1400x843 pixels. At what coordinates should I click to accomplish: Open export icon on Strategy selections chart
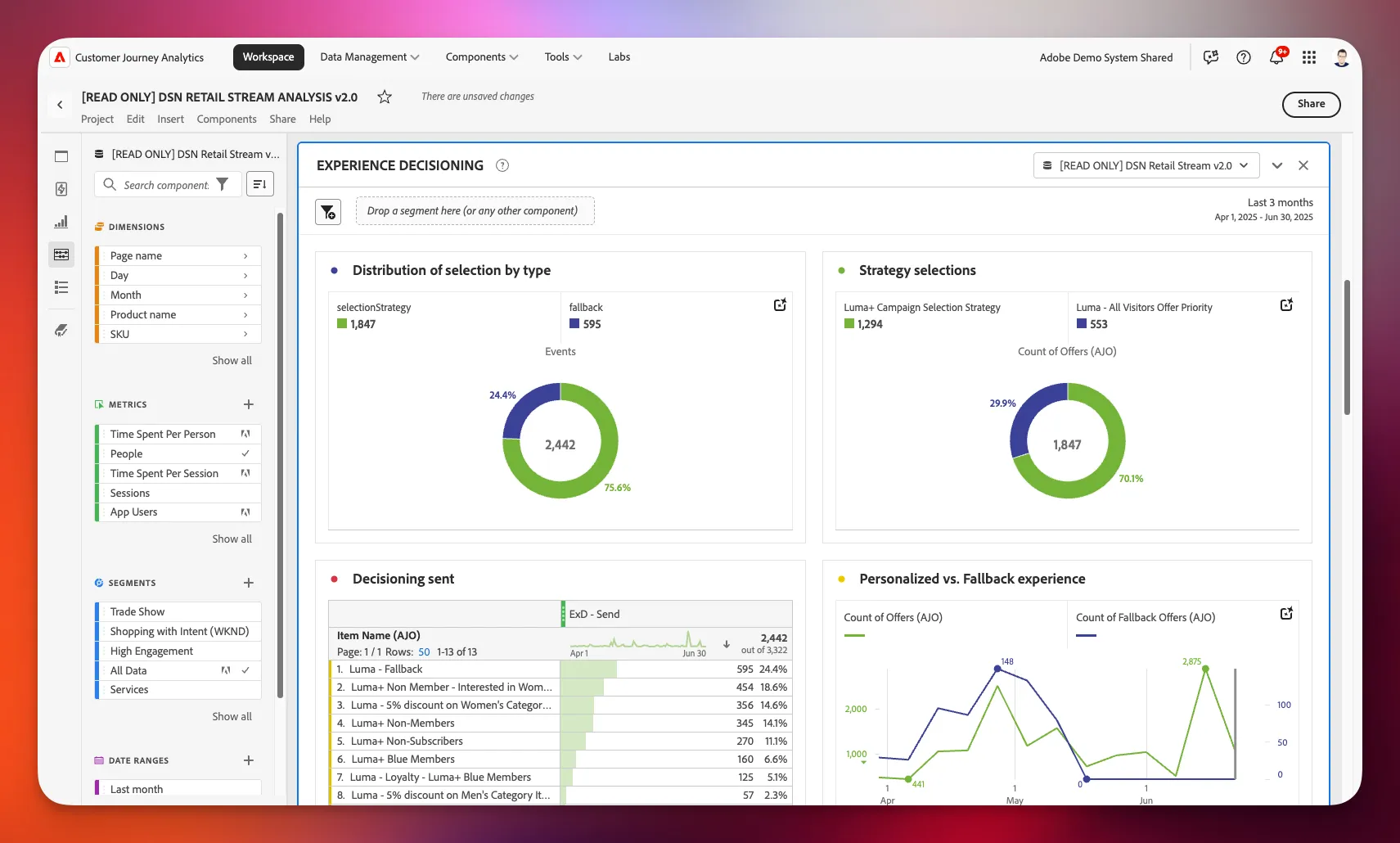pos(1286,304)
